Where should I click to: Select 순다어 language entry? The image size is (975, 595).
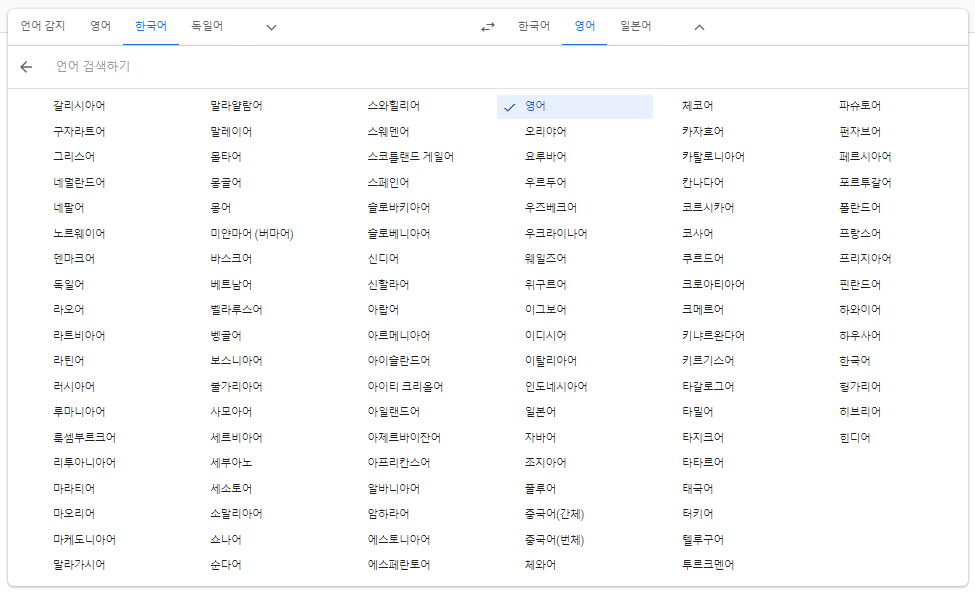(226, 565)
